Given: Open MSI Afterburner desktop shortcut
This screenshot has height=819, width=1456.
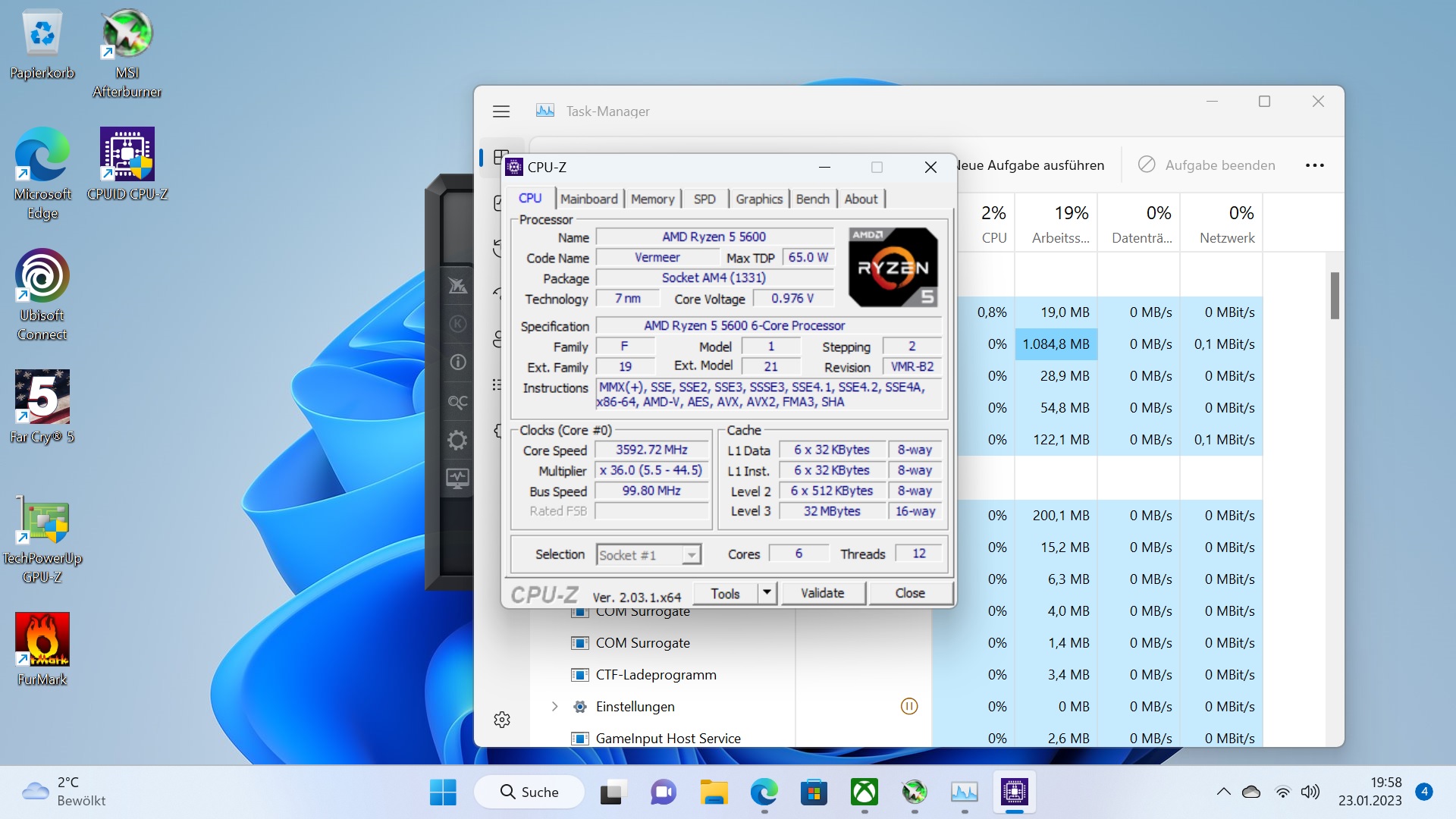Looking at the screenshot, I should tap(127, 53).
